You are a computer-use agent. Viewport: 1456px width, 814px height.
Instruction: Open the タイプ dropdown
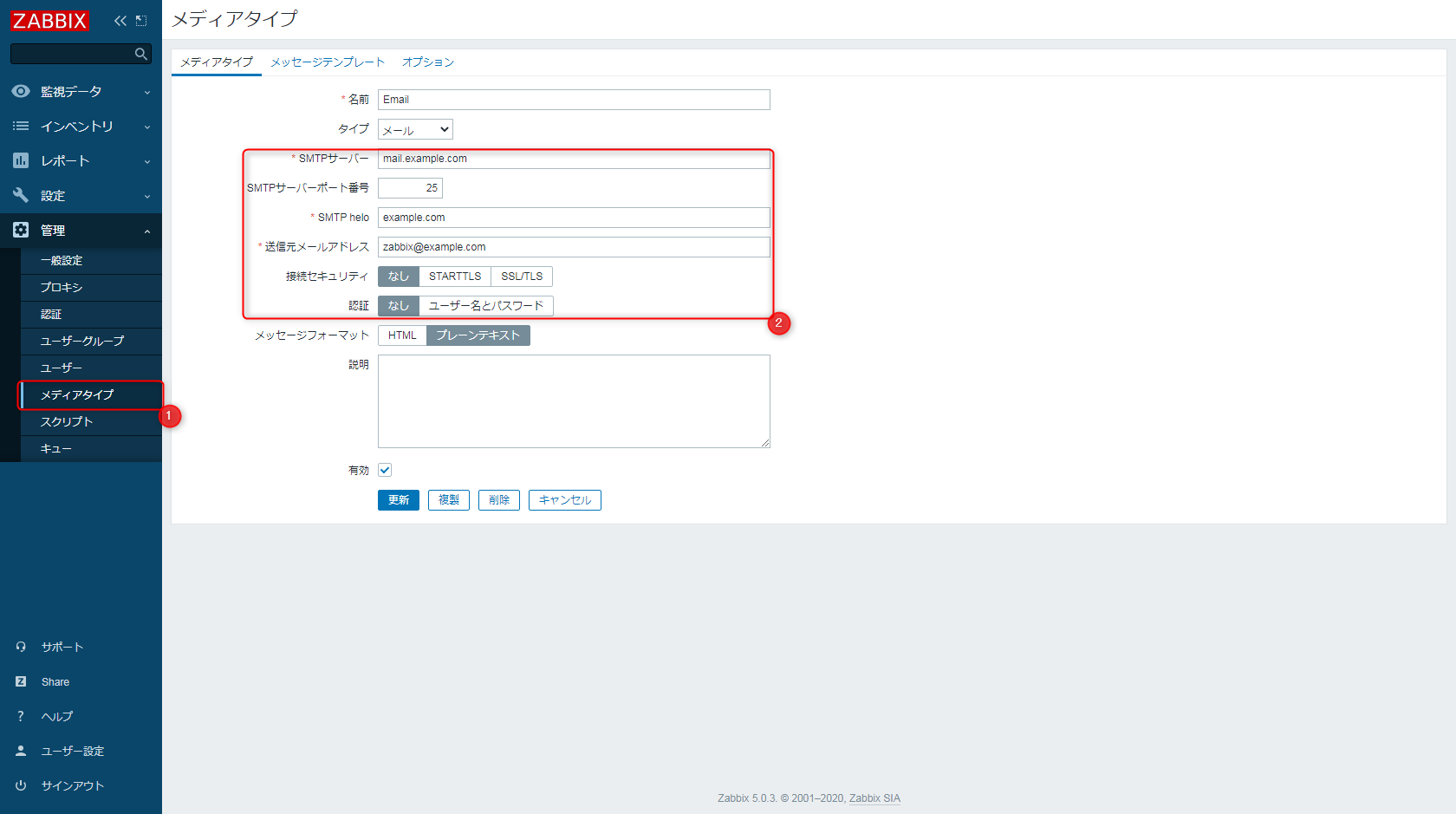[415, 129]
